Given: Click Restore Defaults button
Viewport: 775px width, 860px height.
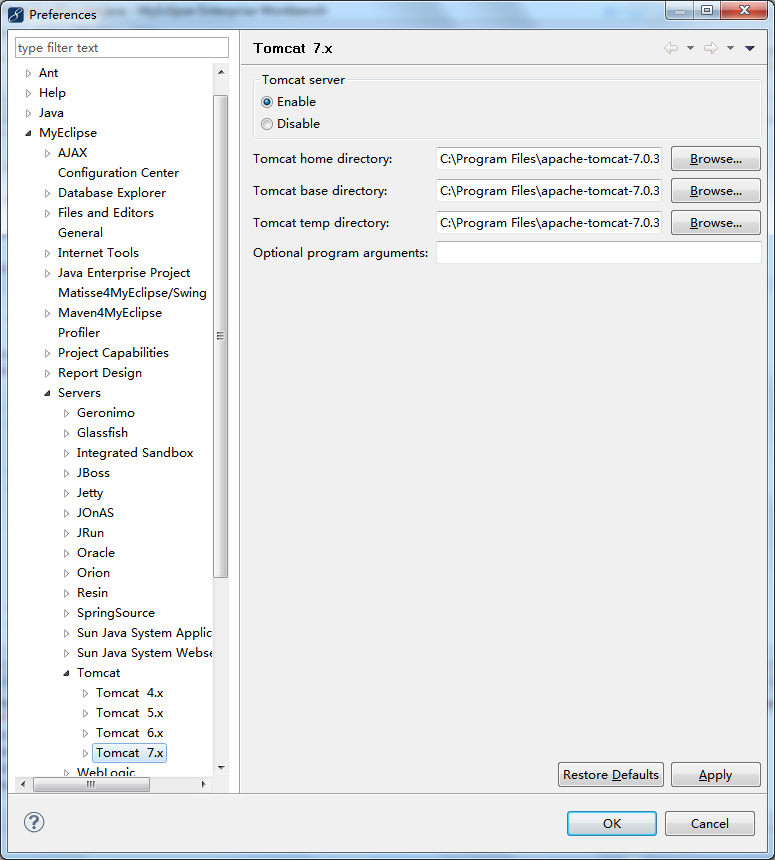Looking at the screenshot, I should [610, 774].
